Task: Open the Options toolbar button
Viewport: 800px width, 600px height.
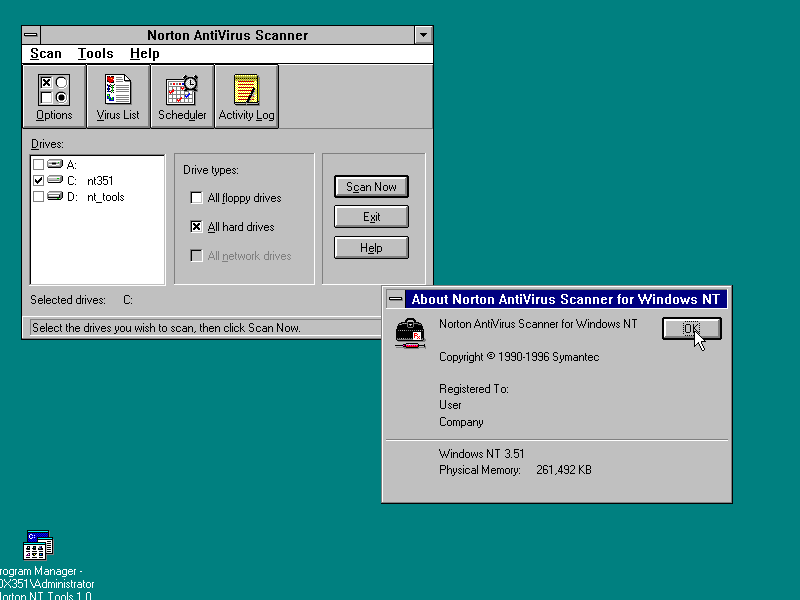Action: coord(54,96)
